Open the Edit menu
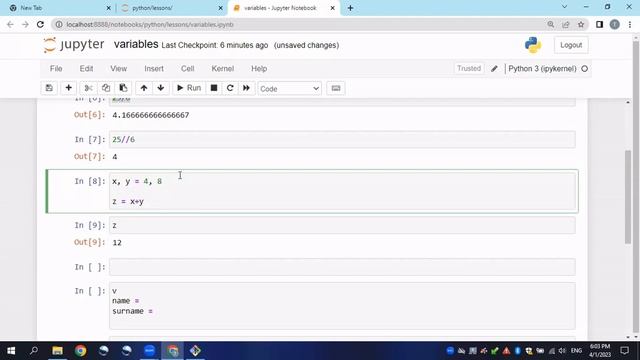Viewport: 640px width, 360px height. point(86,69)
